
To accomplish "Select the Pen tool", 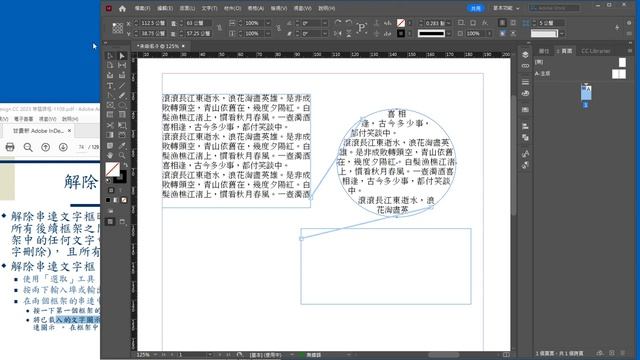I will point(110,96).
